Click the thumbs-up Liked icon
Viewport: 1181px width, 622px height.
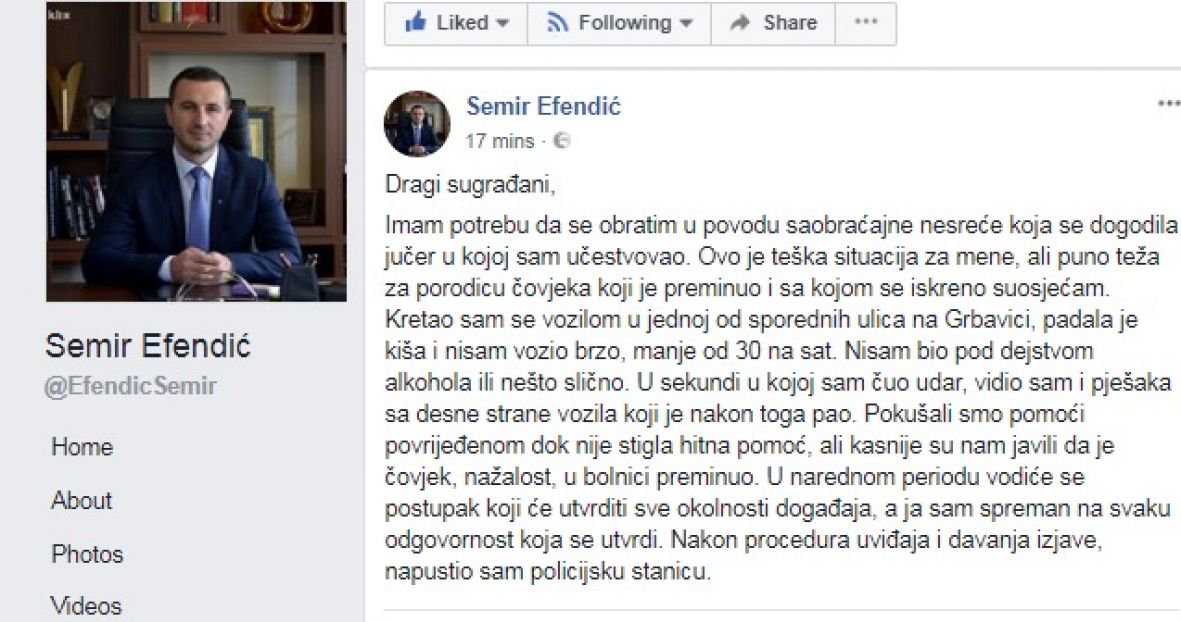[415, 22]
